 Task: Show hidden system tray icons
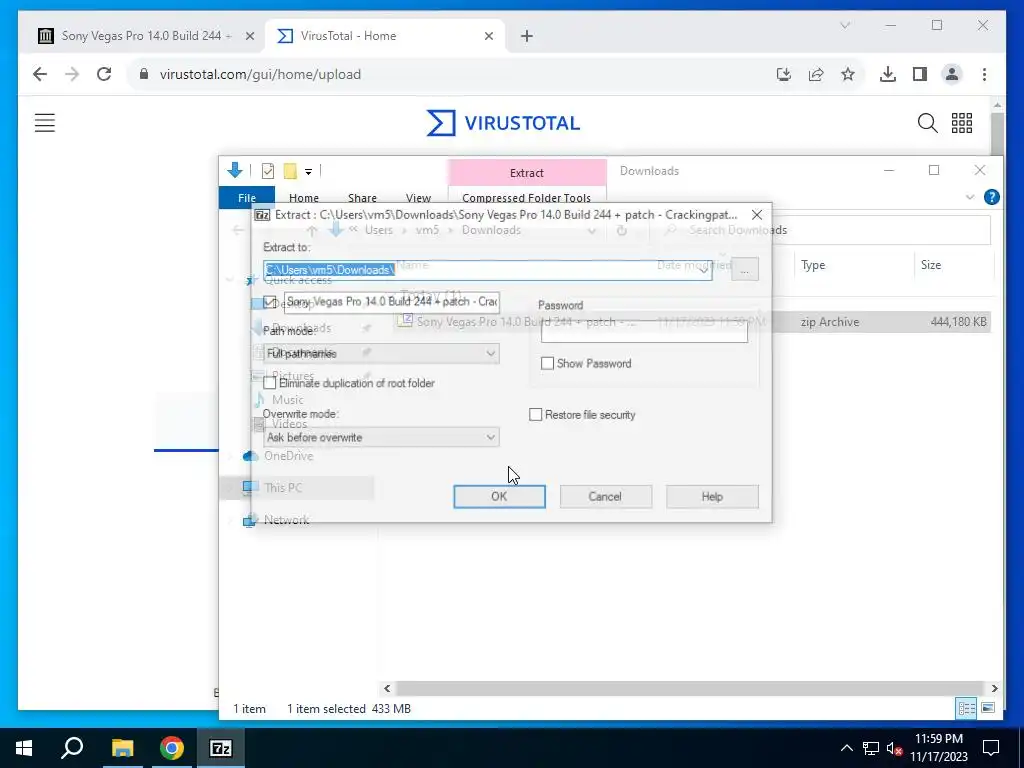coord(846,748)
